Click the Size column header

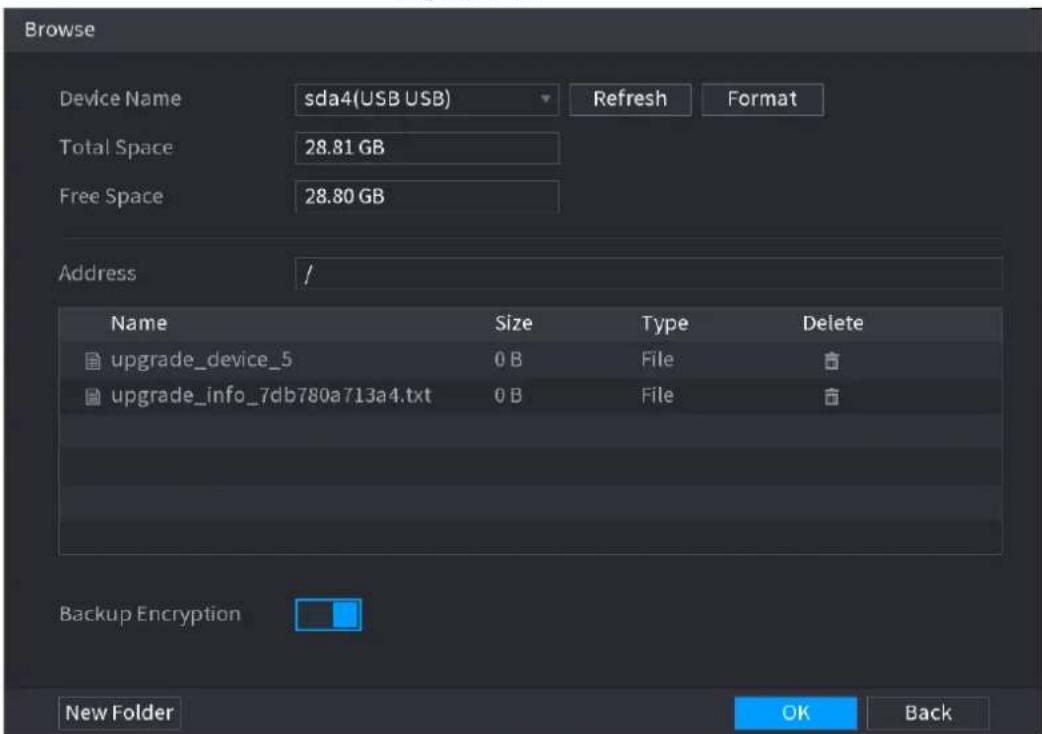(513, 323)
